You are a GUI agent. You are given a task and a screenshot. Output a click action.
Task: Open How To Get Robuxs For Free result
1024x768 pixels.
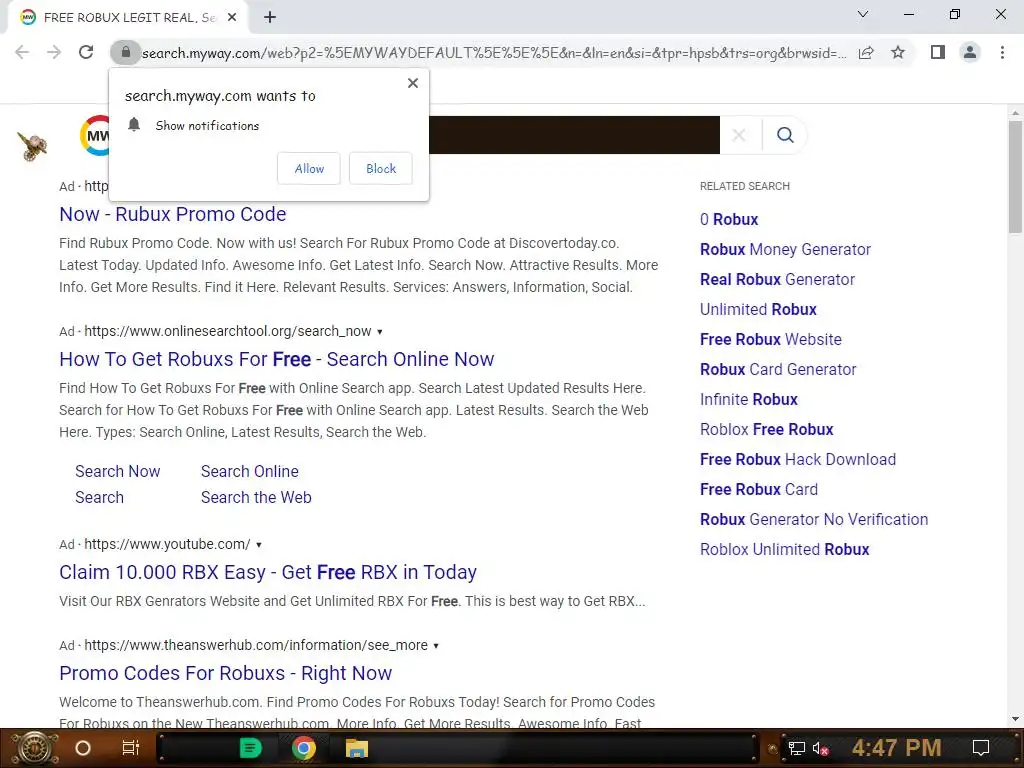pyautogui.click(x=276, y=359)
